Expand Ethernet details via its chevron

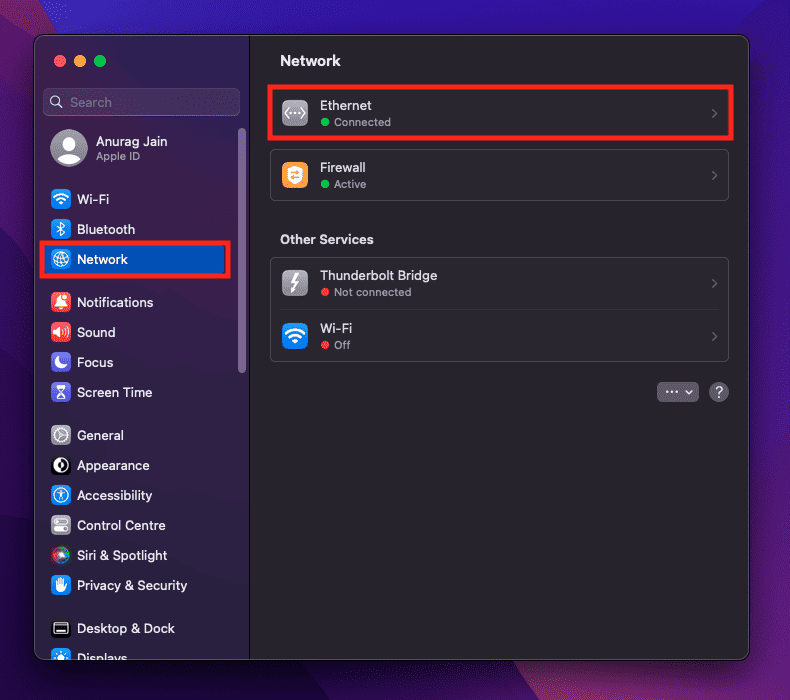(714, 113)
